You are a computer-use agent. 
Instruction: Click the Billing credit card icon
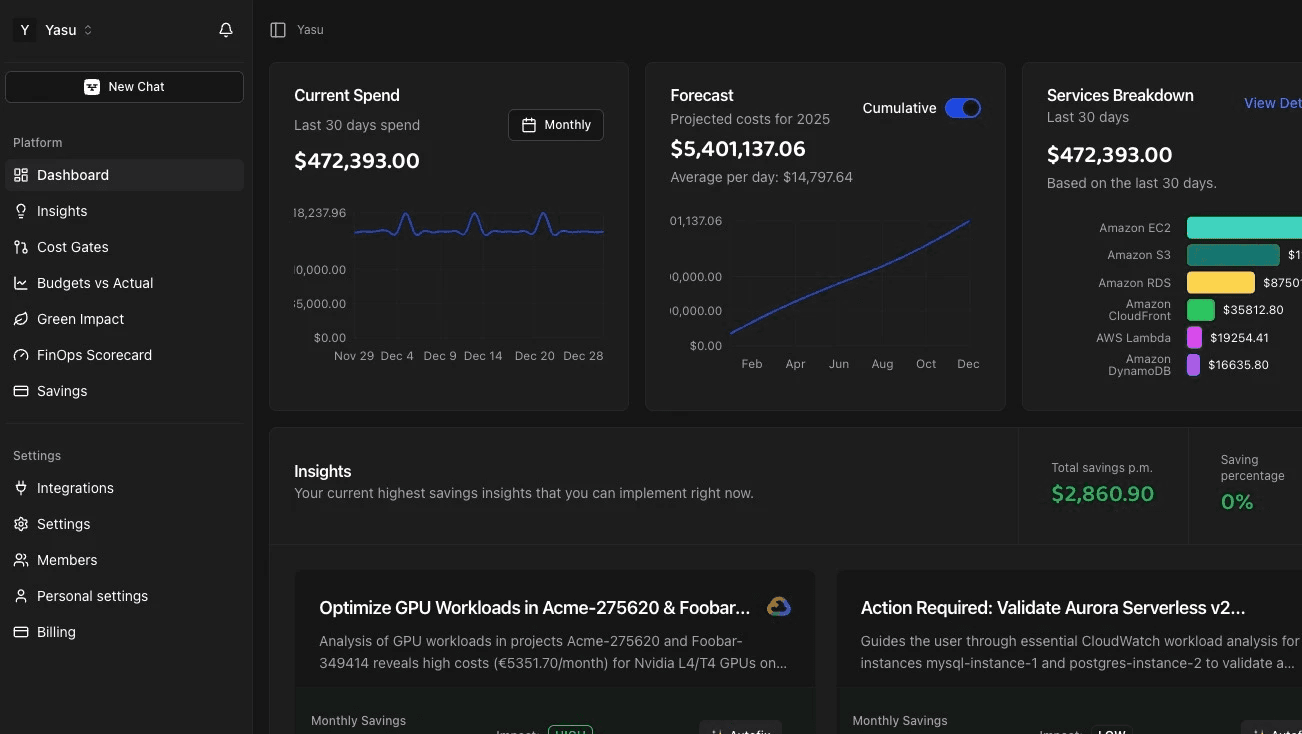(x=21, y=632)
